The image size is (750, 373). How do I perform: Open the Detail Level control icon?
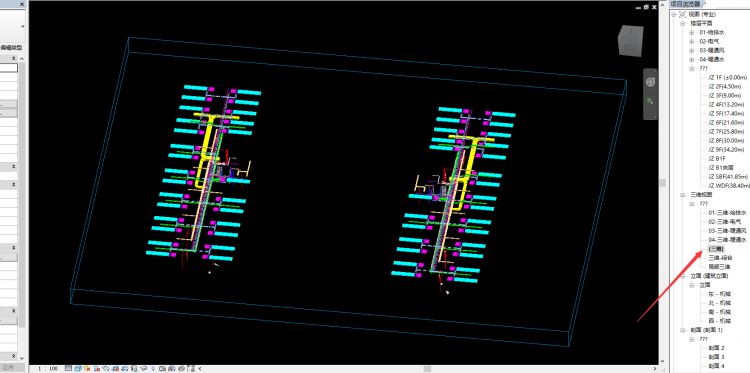[68, 369]
